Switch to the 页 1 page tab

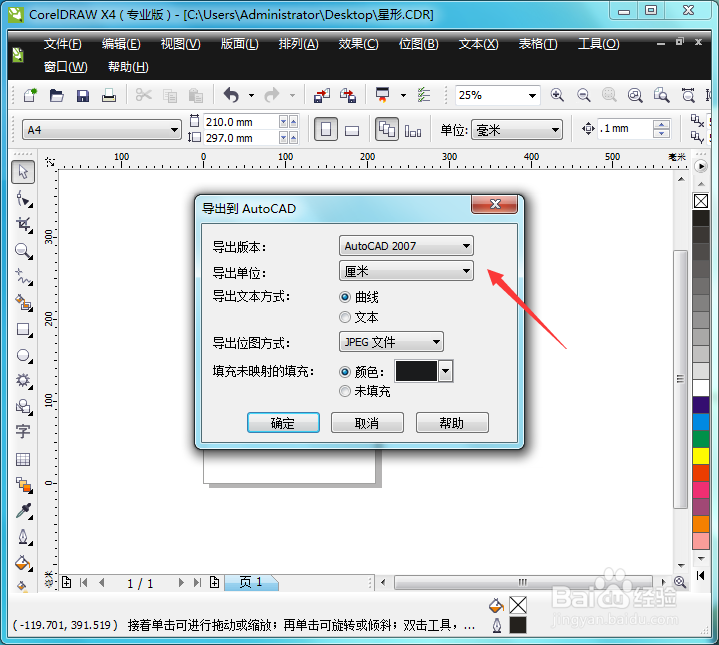tap(251, 582)
